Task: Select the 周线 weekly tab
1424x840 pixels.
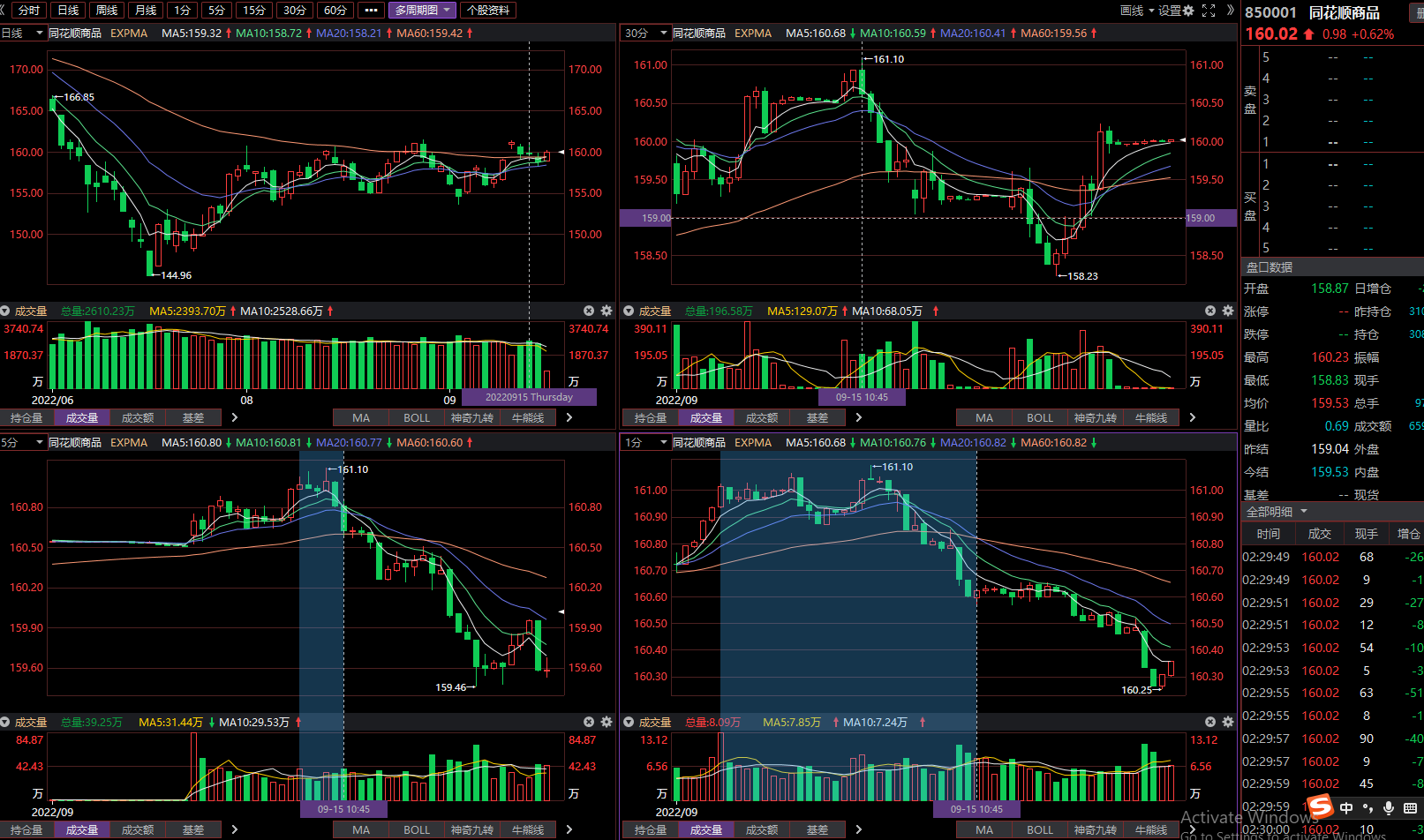Action: [x=107, y=11]
